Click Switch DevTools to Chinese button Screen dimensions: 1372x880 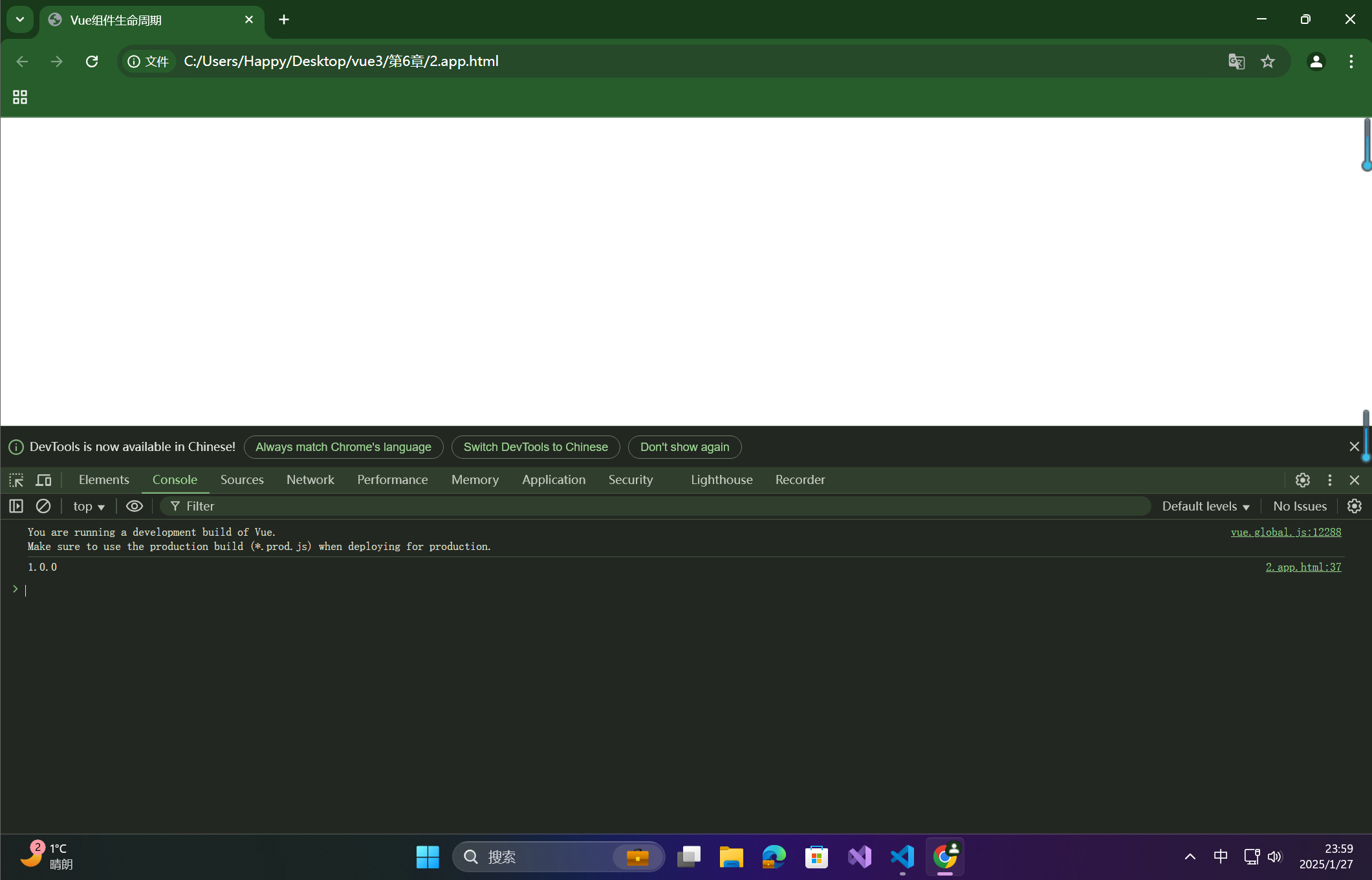[535, 447]
